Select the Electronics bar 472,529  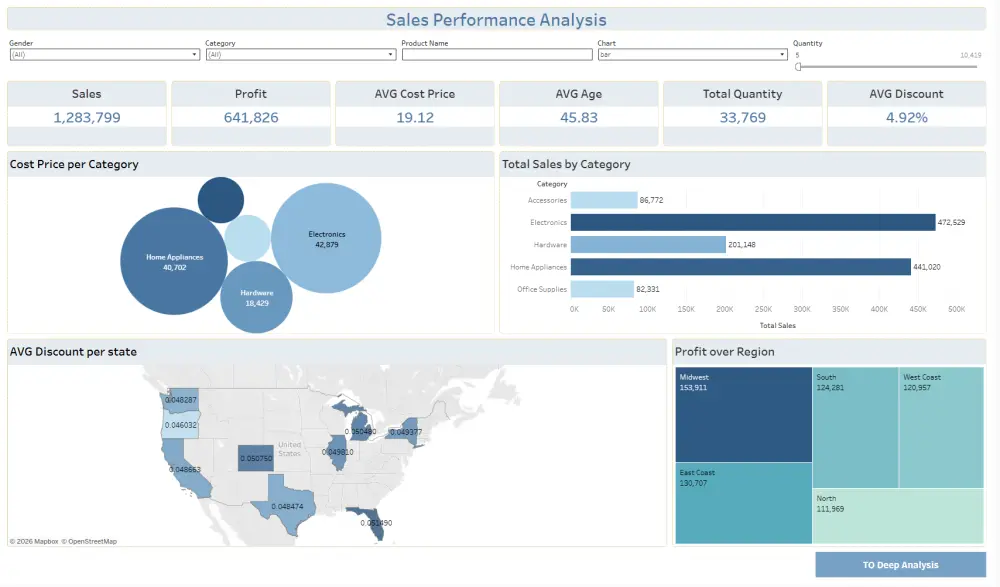[753, 222]
